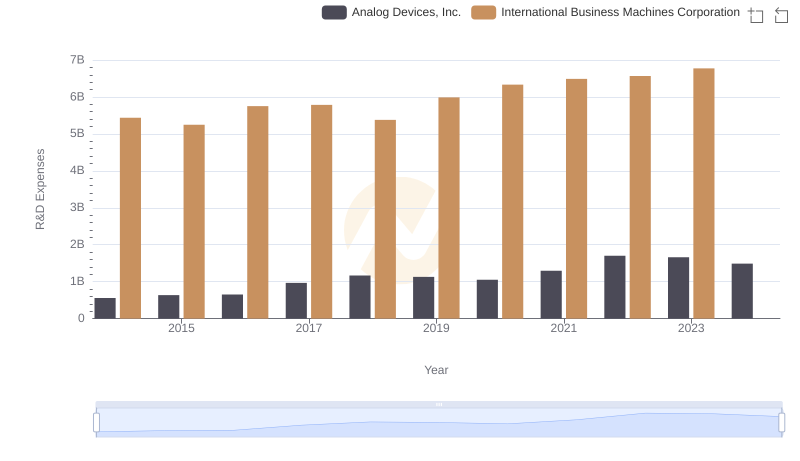Screen dimensions: 800x461
Task: Grab the right handle of the zoom slider
Action: point(781,422)
